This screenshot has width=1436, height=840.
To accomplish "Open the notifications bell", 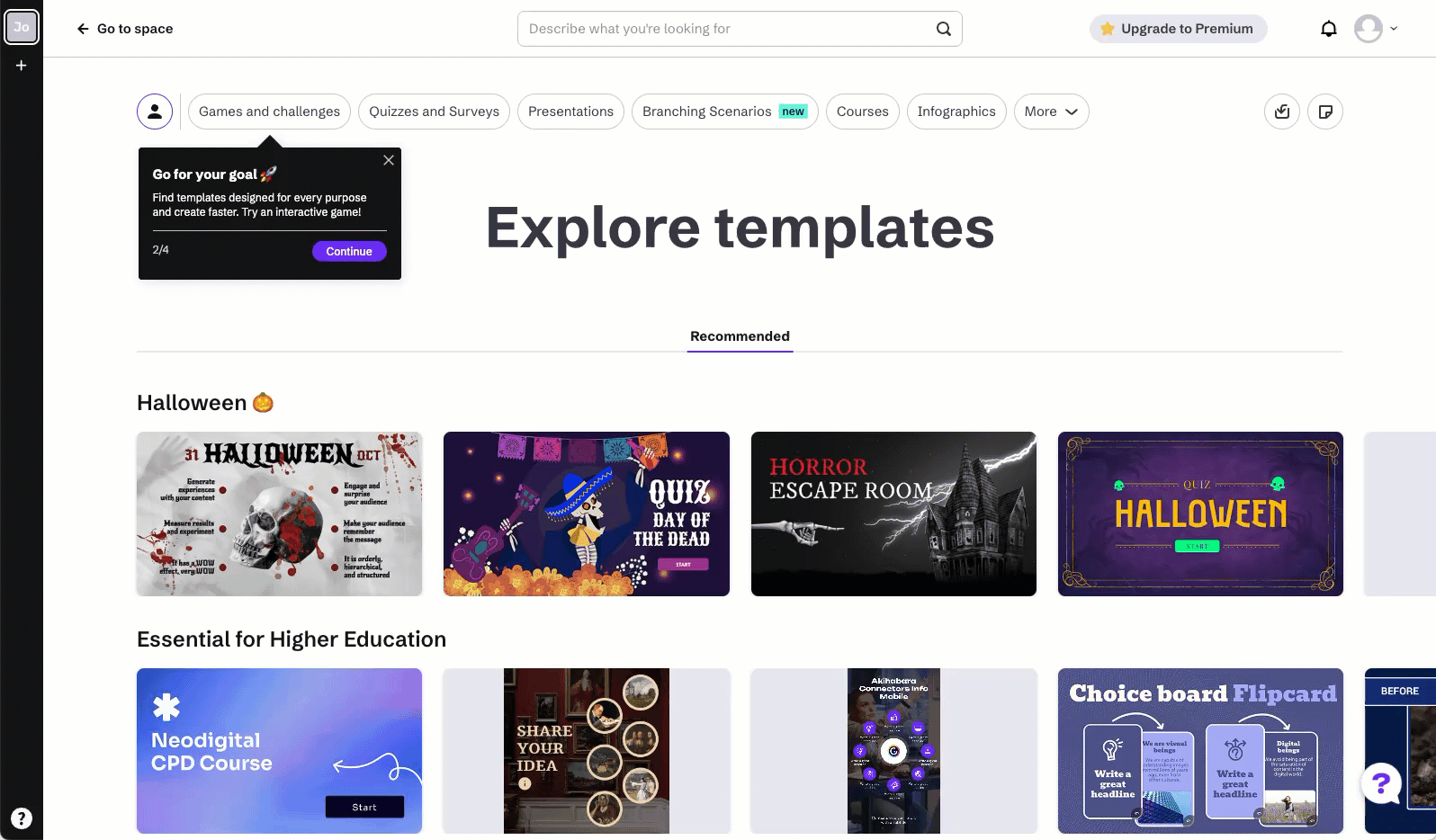I will point(1329,29).
